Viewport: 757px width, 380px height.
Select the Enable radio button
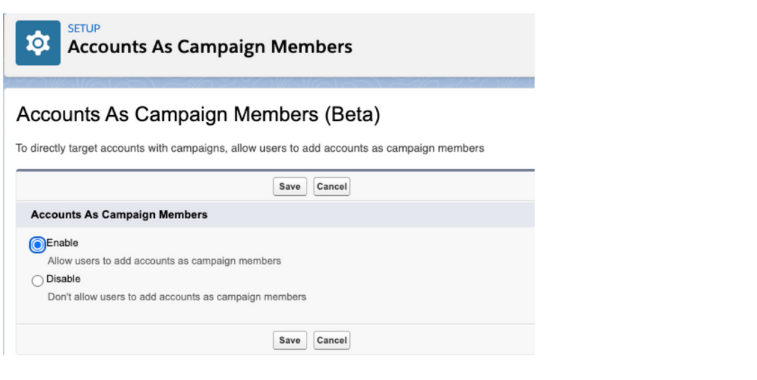[x=37, y=245]
